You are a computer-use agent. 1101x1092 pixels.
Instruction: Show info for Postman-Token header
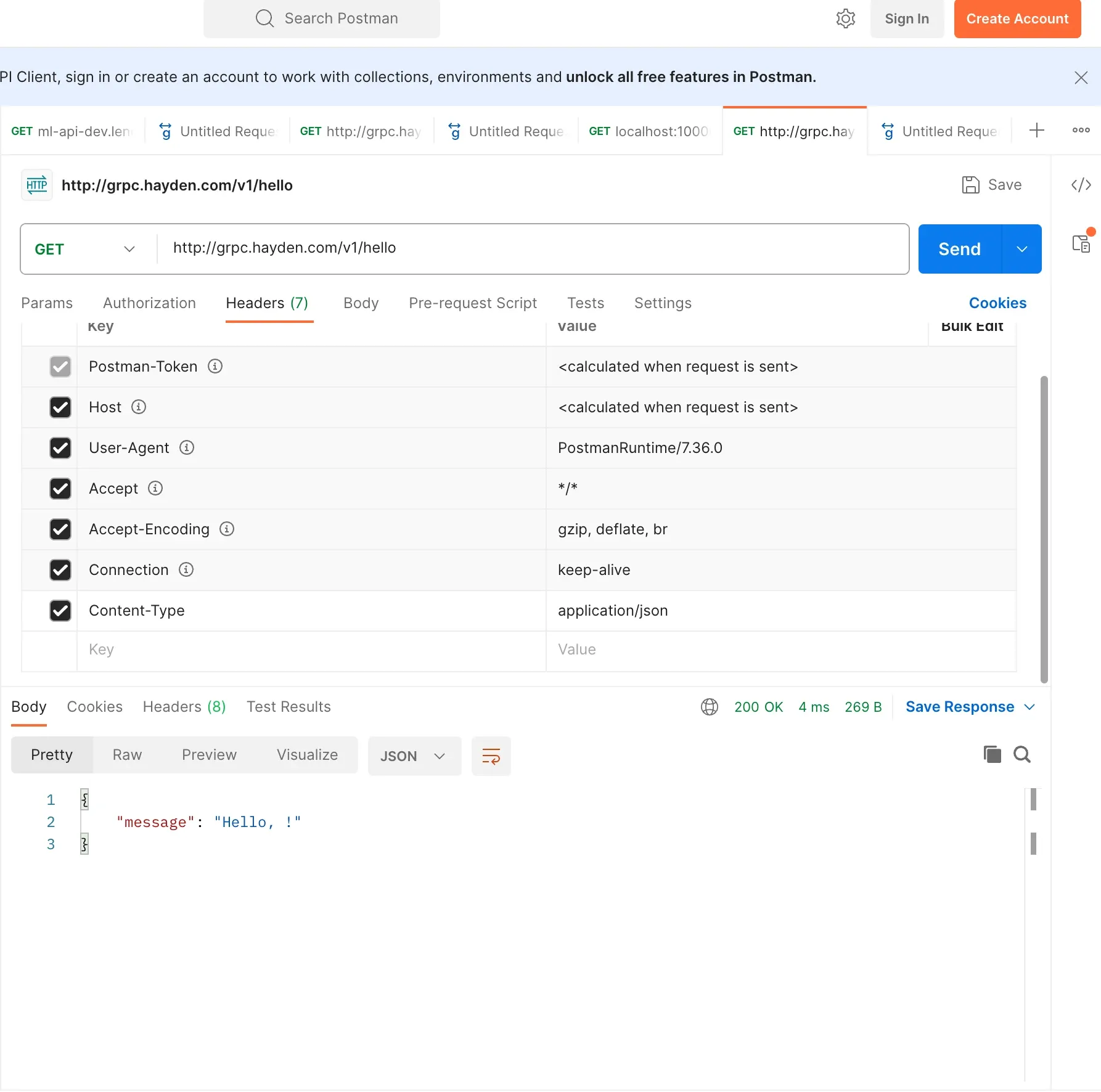point(215,367)
